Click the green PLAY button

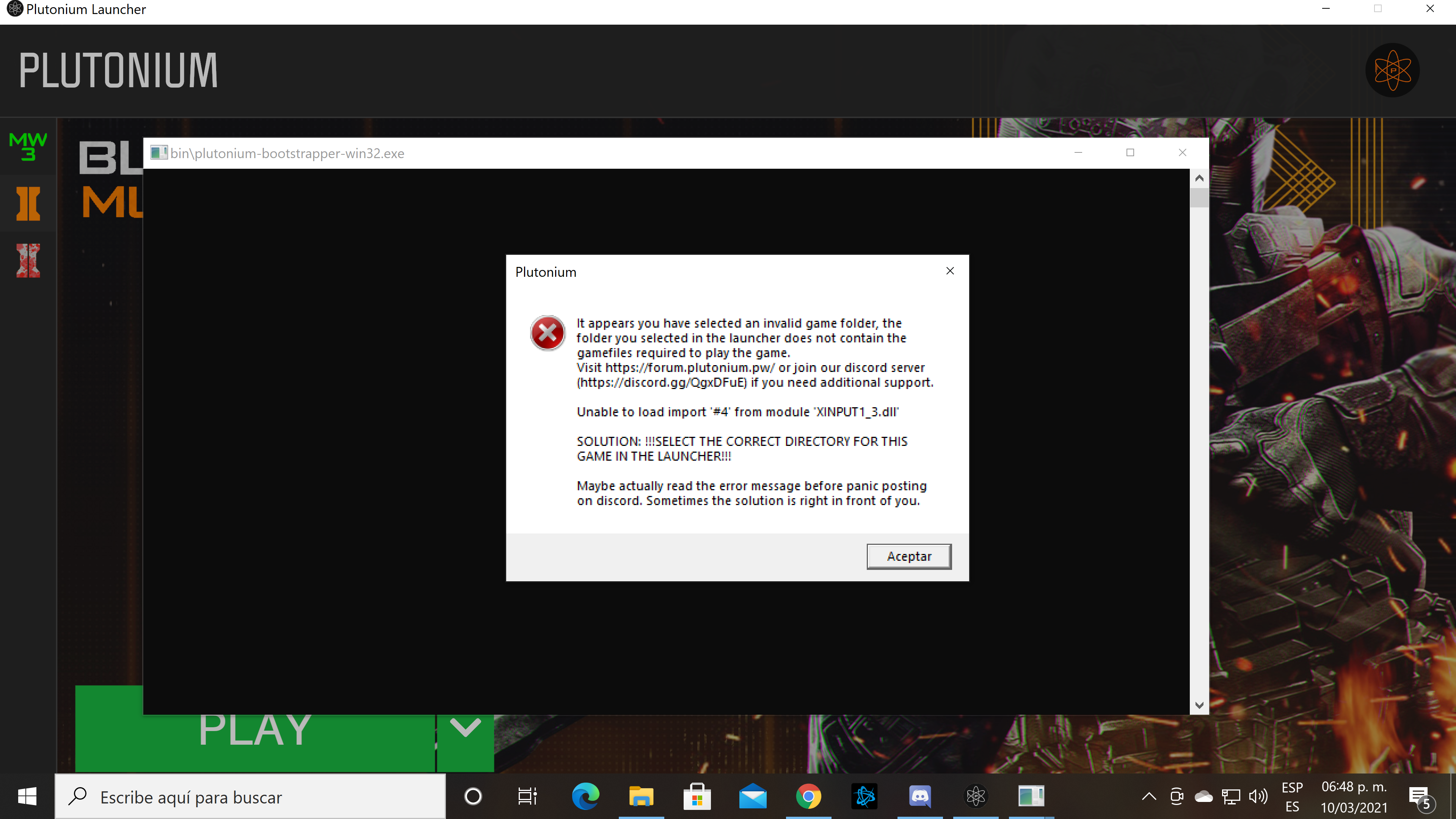(x=255, y=728)
